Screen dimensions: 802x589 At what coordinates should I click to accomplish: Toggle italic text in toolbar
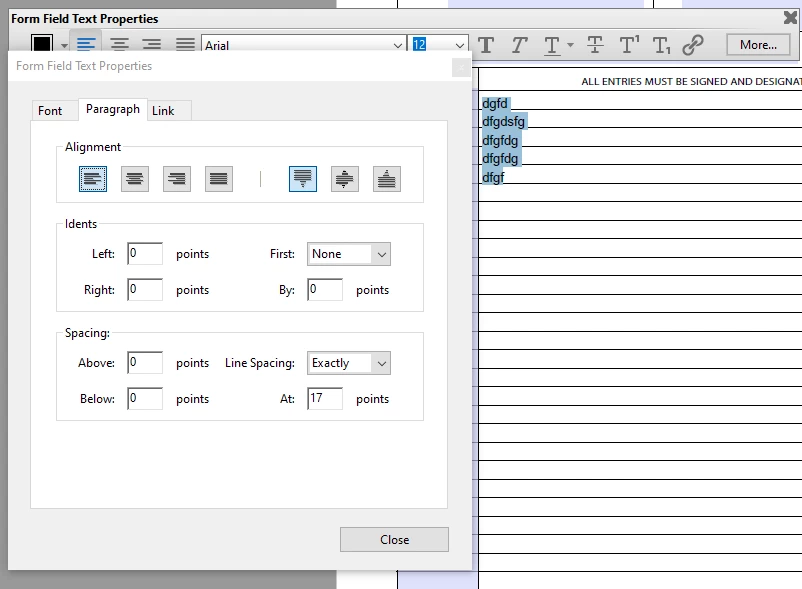[519, 45]
